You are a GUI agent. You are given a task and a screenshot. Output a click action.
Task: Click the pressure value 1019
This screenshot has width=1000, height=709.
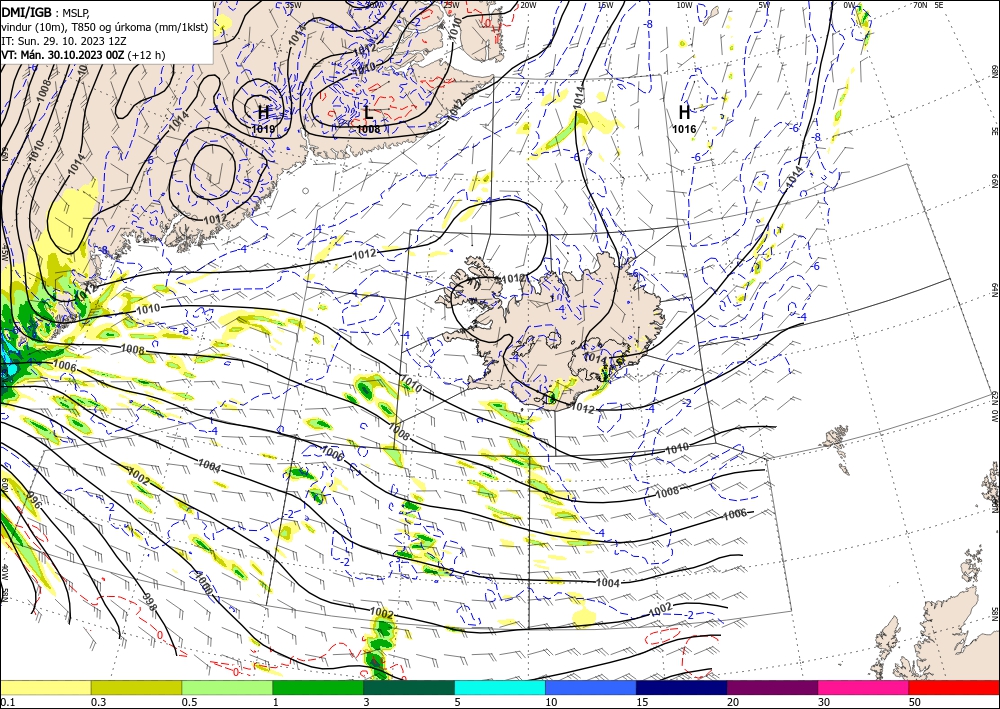pos(263,129)
